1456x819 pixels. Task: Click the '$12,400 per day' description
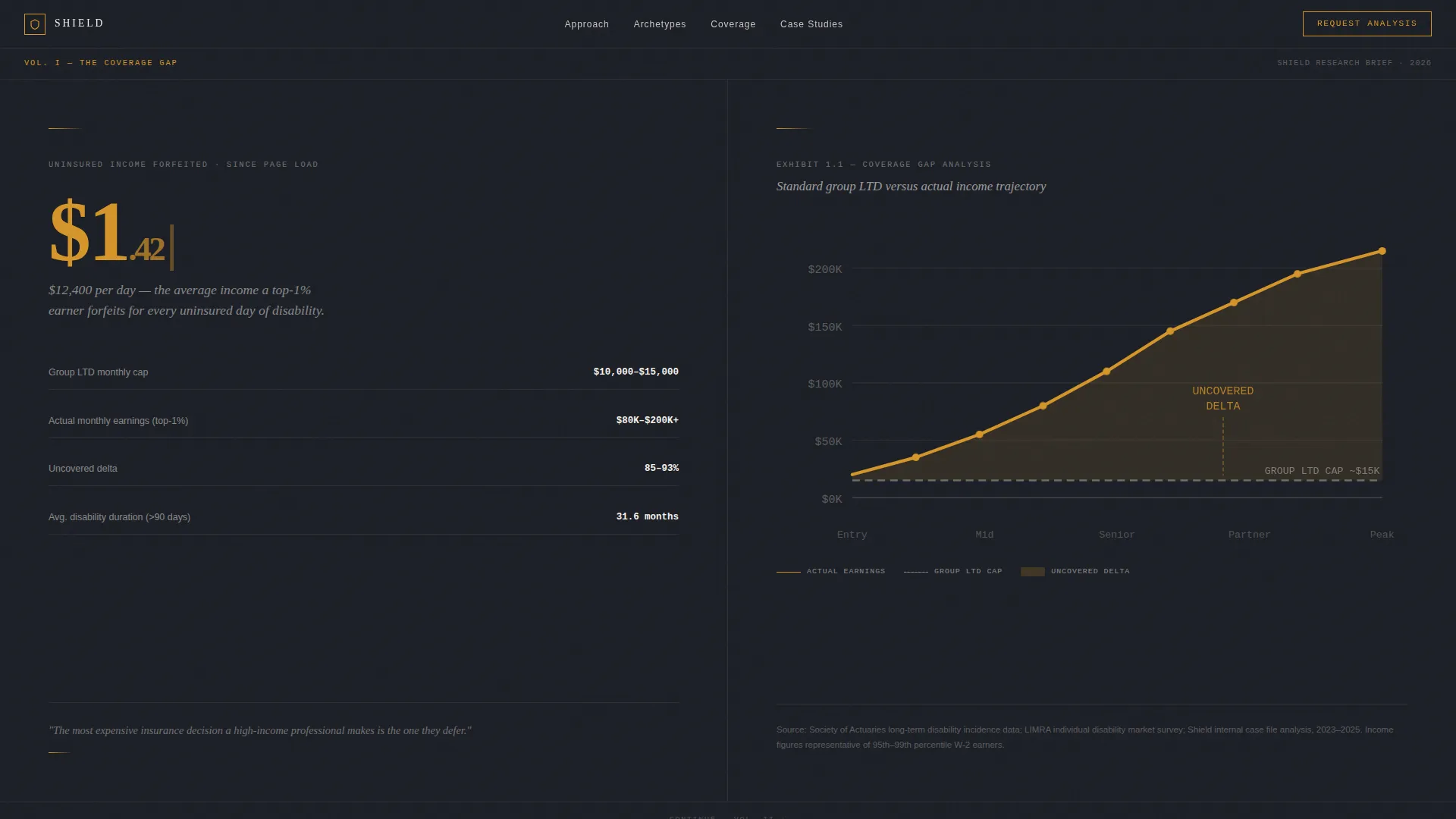(187, 300)
